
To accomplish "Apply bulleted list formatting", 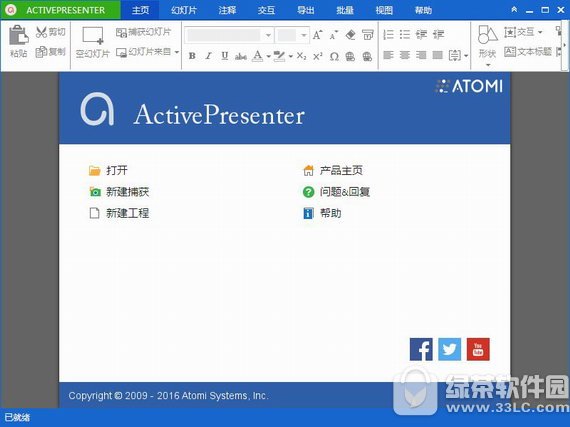I will click(405, 35).
